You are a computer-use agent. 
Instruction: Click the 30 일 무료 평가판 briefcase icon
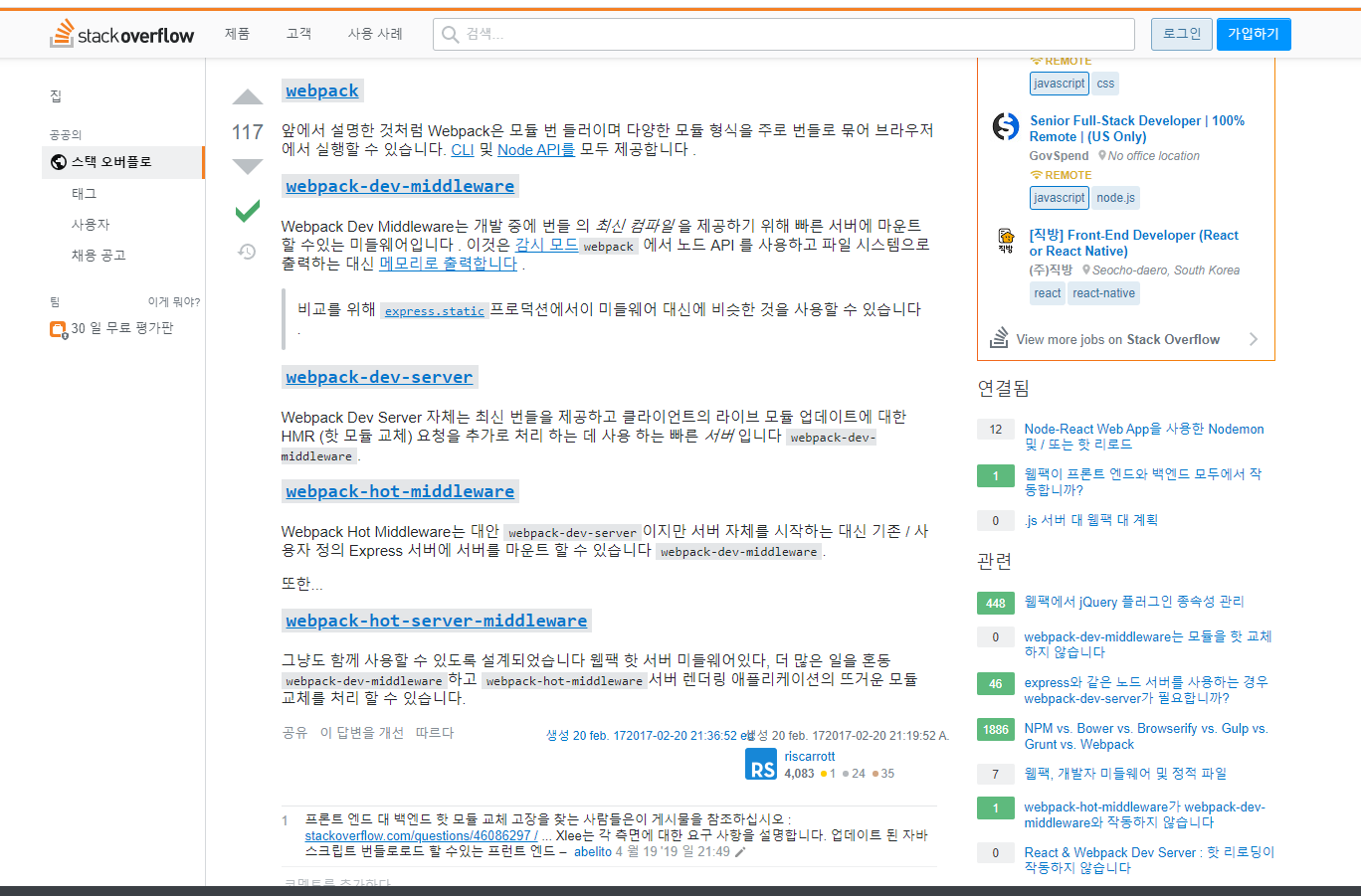click(58, 329)
